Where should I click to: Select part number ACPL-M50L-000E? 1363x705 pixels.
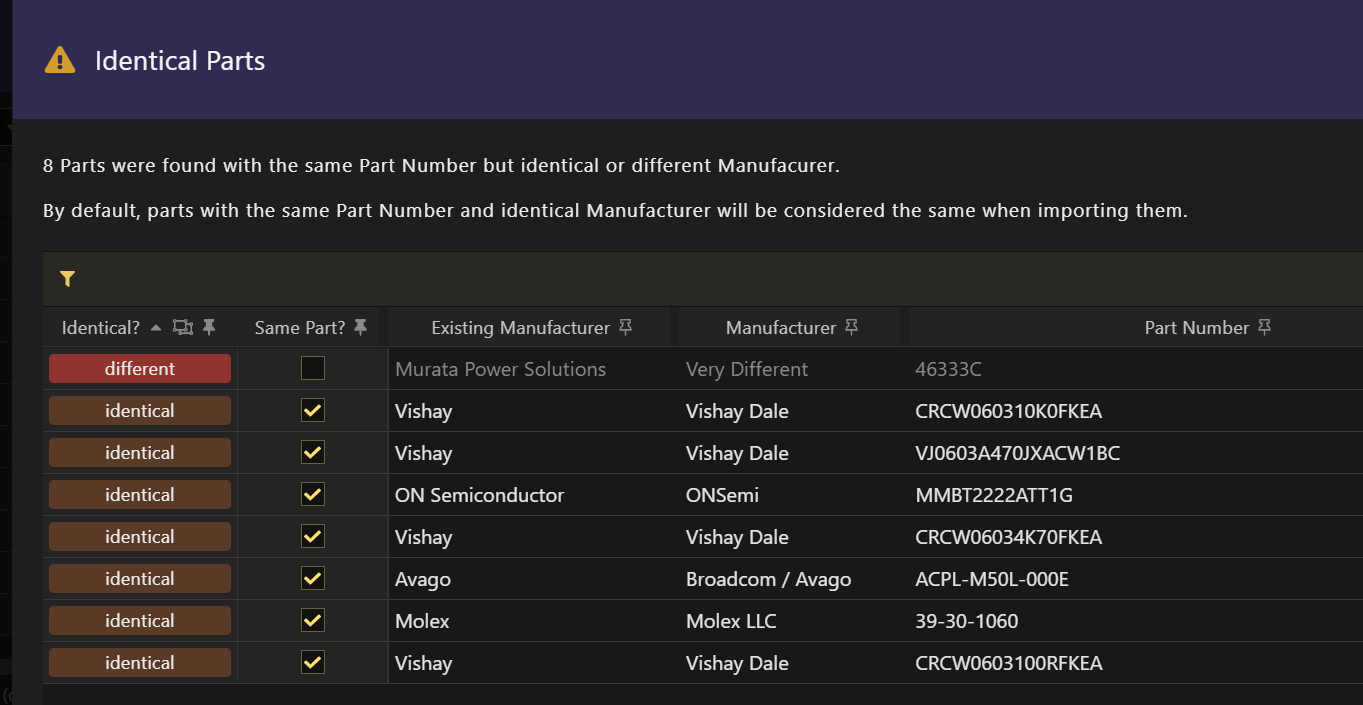(x=992, y=579)
